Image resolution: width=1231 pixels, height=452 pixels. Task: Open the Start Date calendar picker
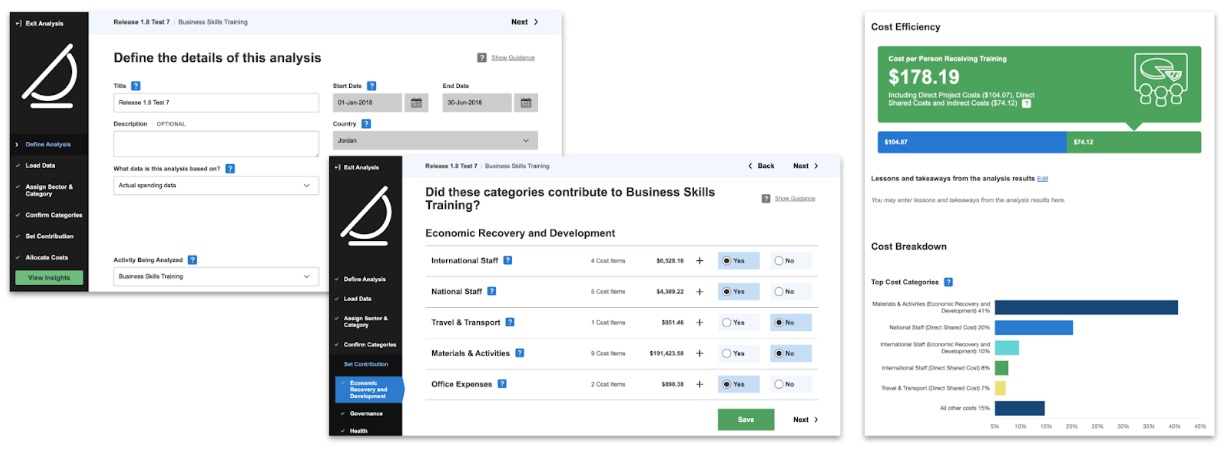coord(416,103)
